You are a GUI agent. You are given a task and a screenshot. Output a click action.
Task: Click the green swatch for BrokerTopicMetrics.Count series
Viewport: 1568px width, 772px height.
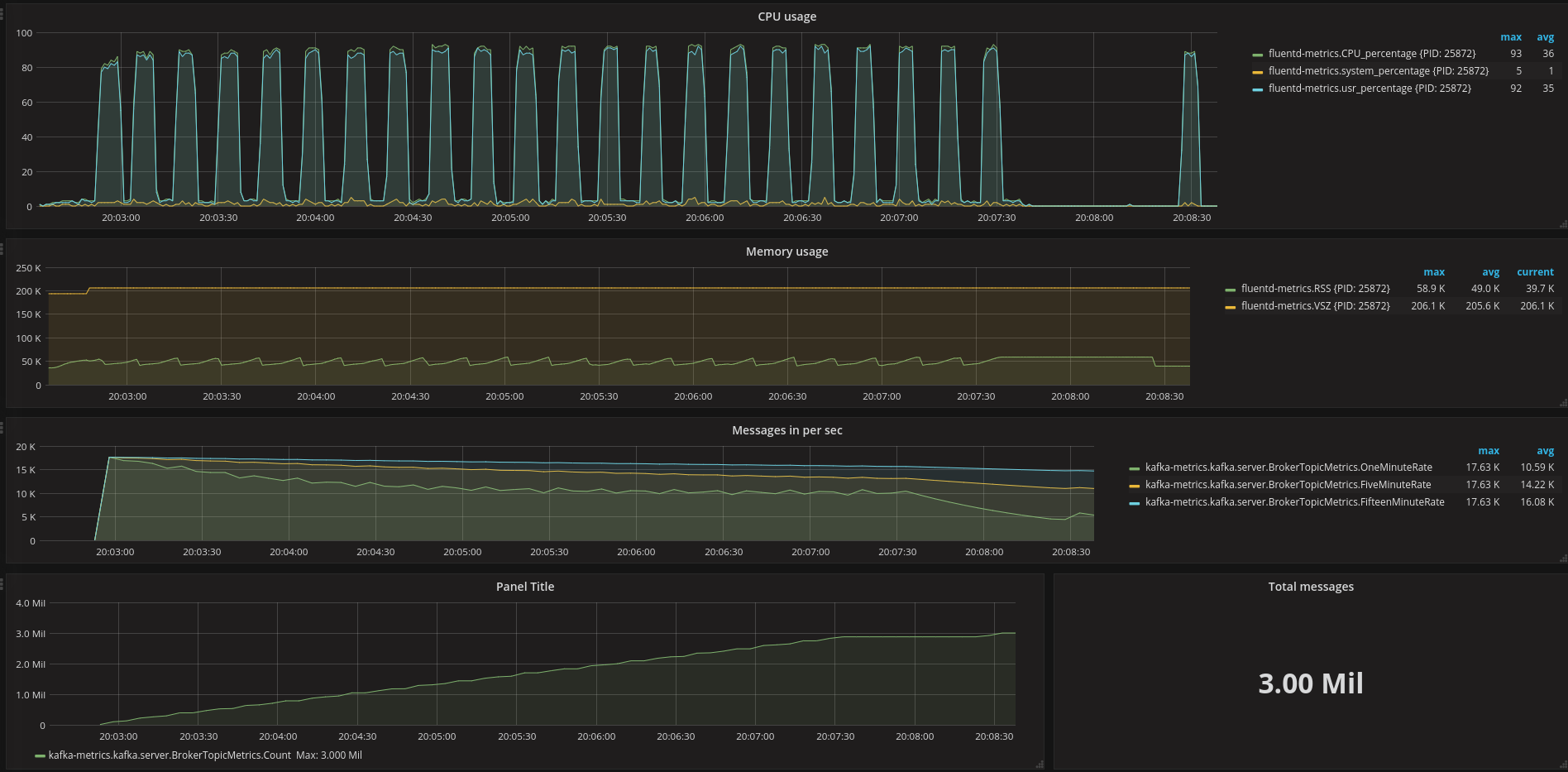[41, 755]
